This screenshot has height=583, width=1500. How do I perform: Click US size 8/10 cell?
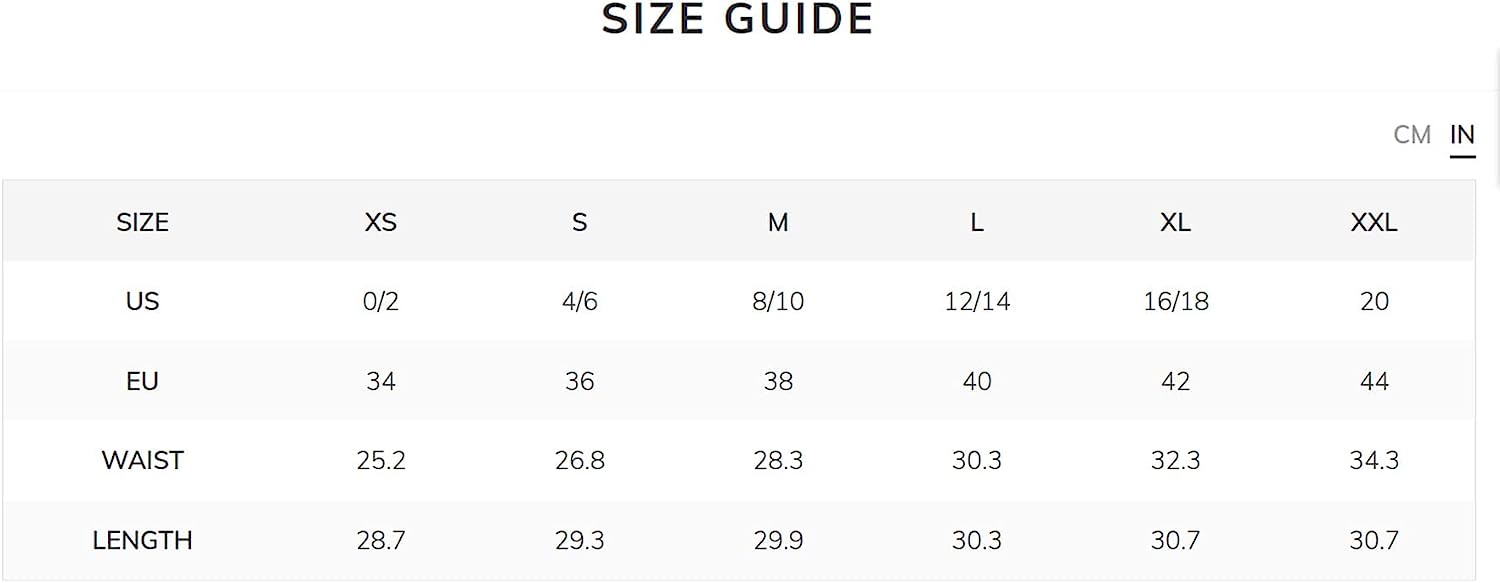click(778, 301)
